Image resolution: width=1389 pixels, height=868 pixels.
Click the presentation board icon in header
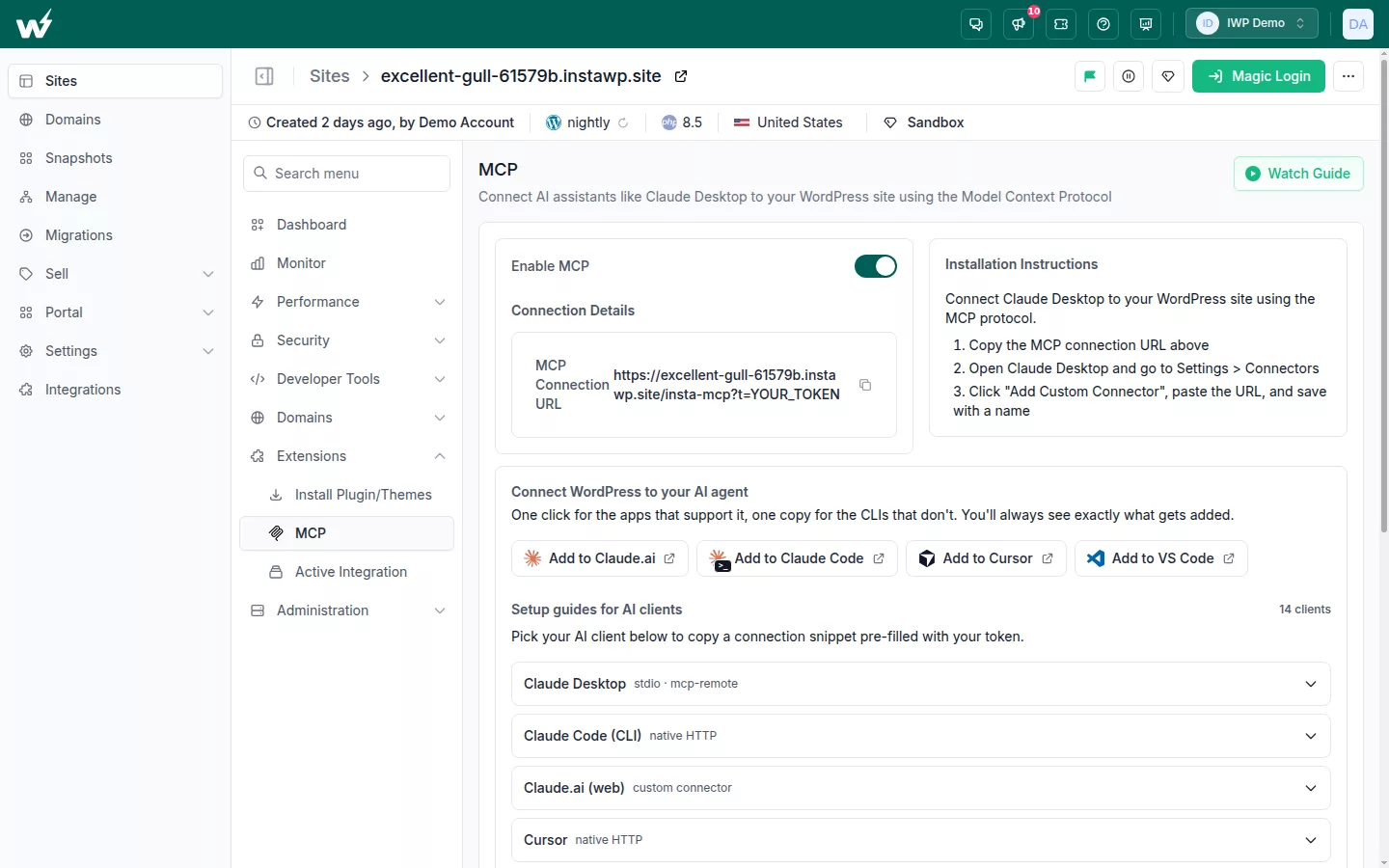(1146, 24)
